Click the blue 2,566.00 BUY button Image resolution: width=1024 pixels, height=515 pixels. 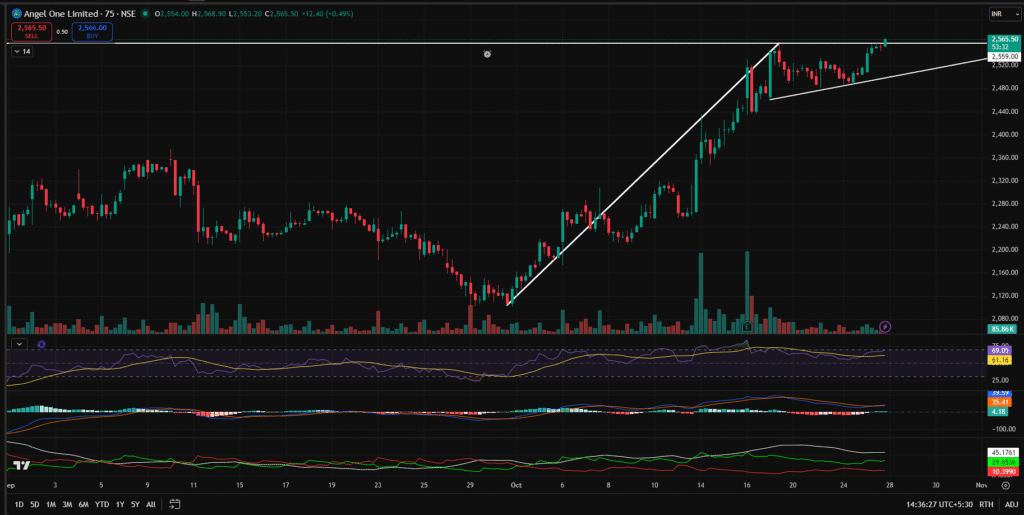click(x=91, y=32)
